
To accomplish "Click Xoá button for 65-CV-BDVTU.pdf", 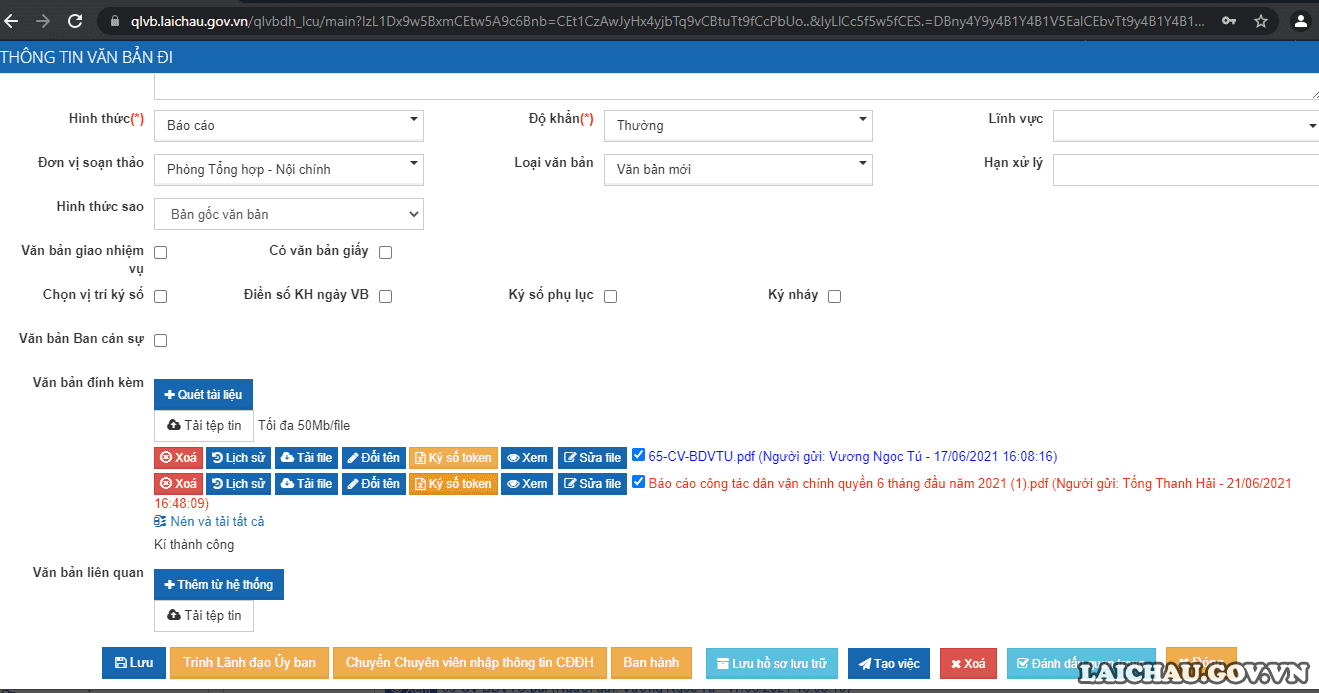I will (179, 458).
